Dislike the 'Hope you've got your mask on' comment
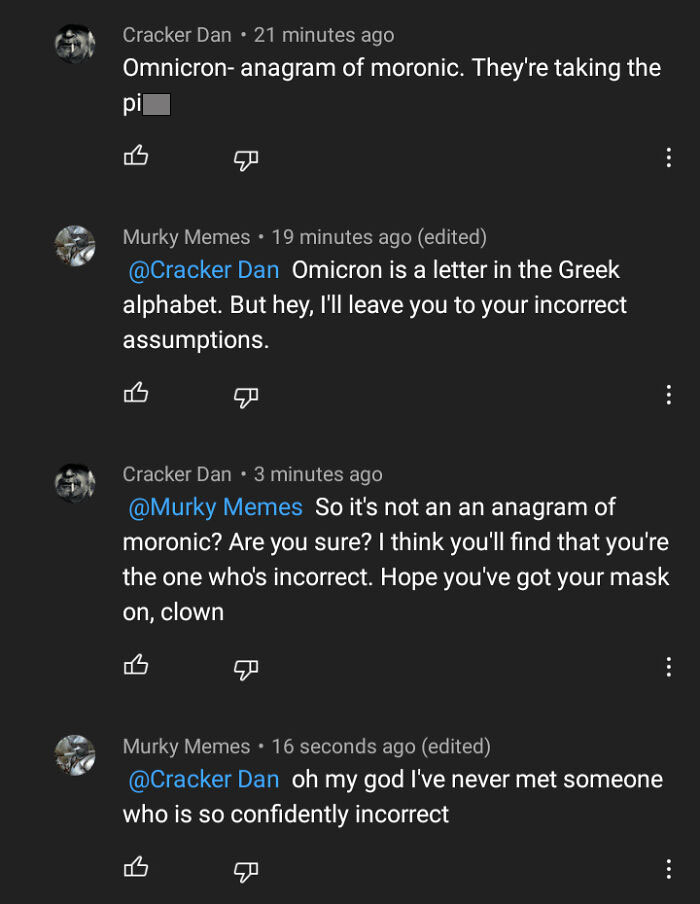The width and height of the screenshot is (700, 904). (246, 667)
